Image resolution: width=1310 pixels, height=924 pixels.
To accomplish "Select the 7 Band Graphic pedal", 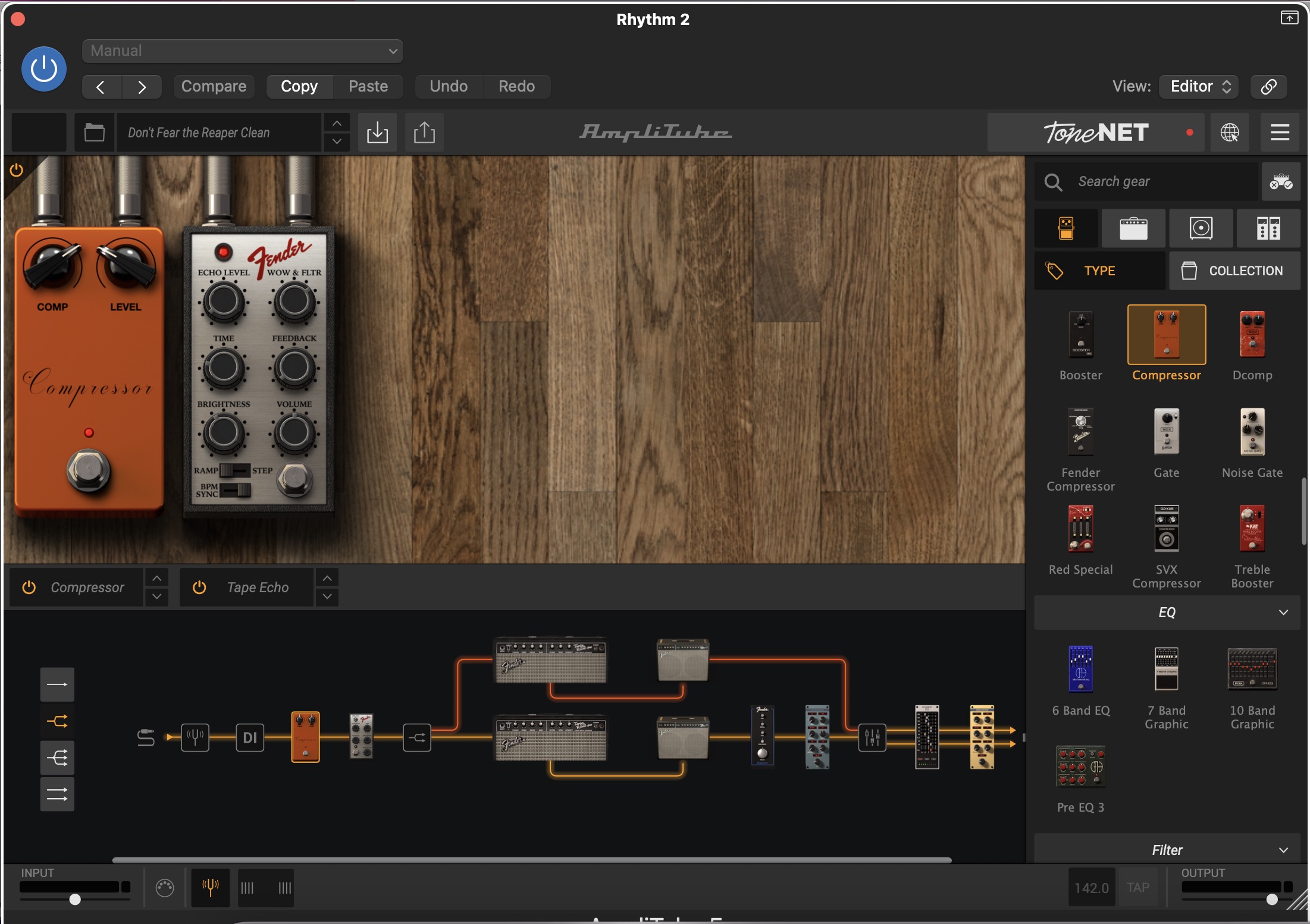I will 1167,669.
